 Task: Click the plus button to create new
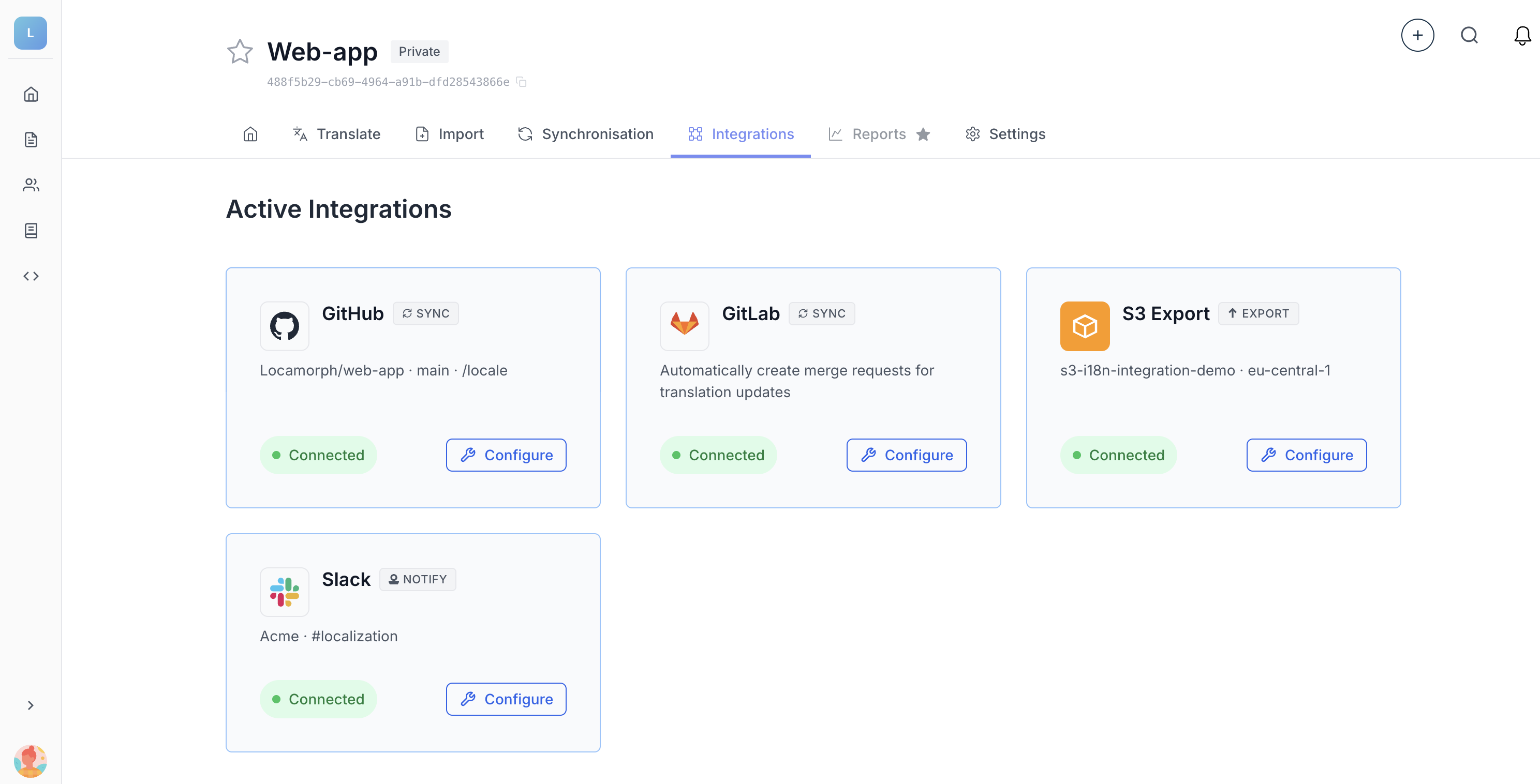(x=1417, y=35)
